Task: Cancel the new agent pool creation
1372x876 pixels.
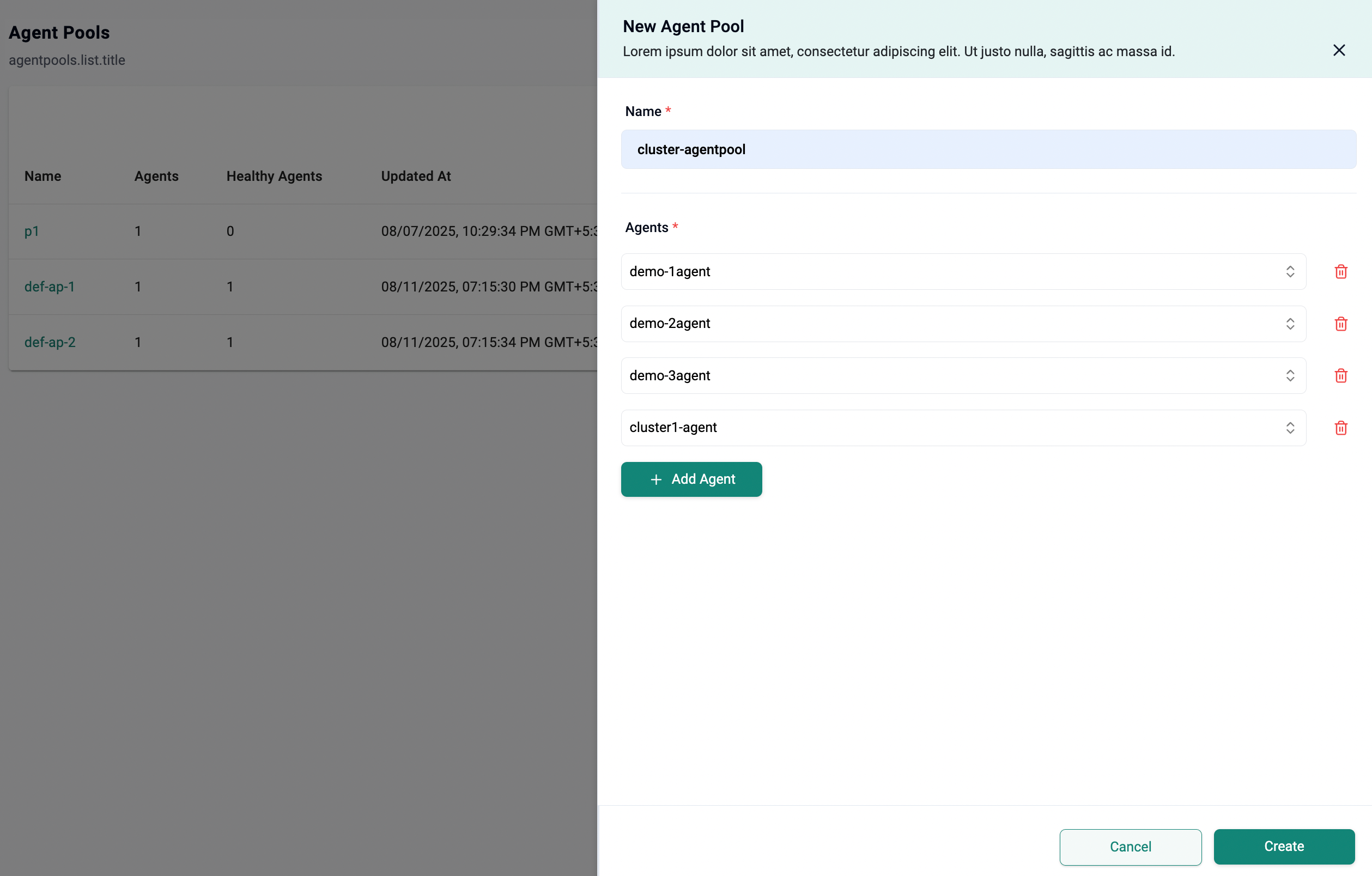Action: click(1130, 847)
